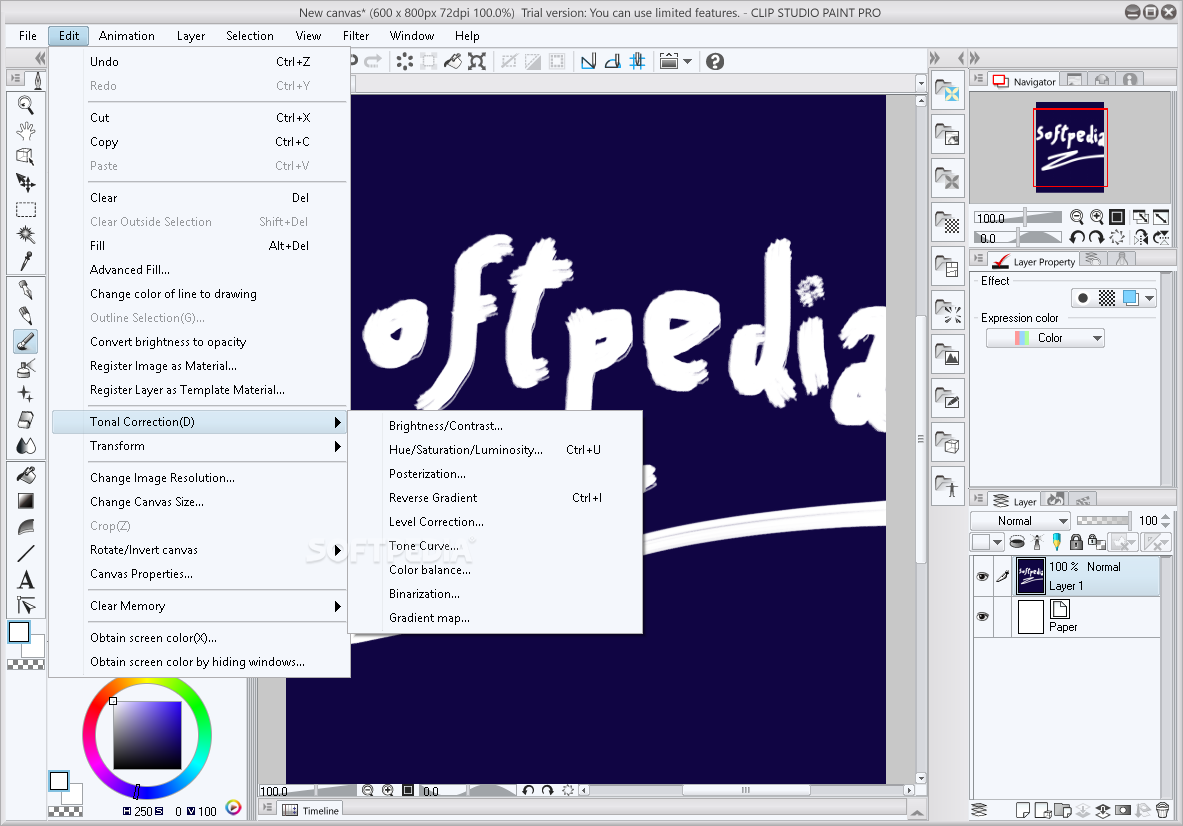Select the Text tool
Image resolution: width=1183 pixels, height=826 pixels.
pyautogui.click(x=26, y=579)
